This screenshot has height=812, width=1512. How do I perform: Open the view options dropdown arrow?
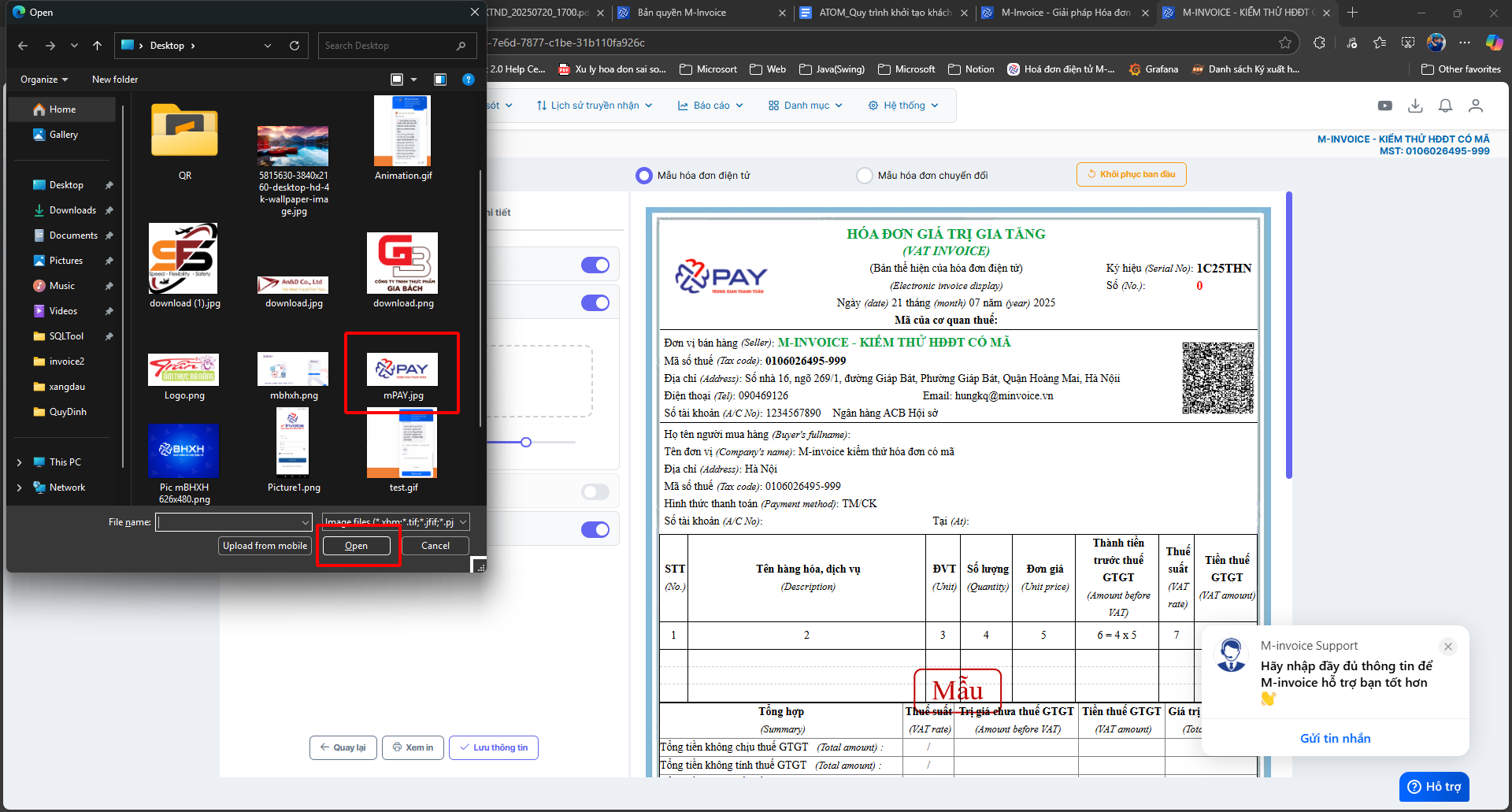point(414,80)
